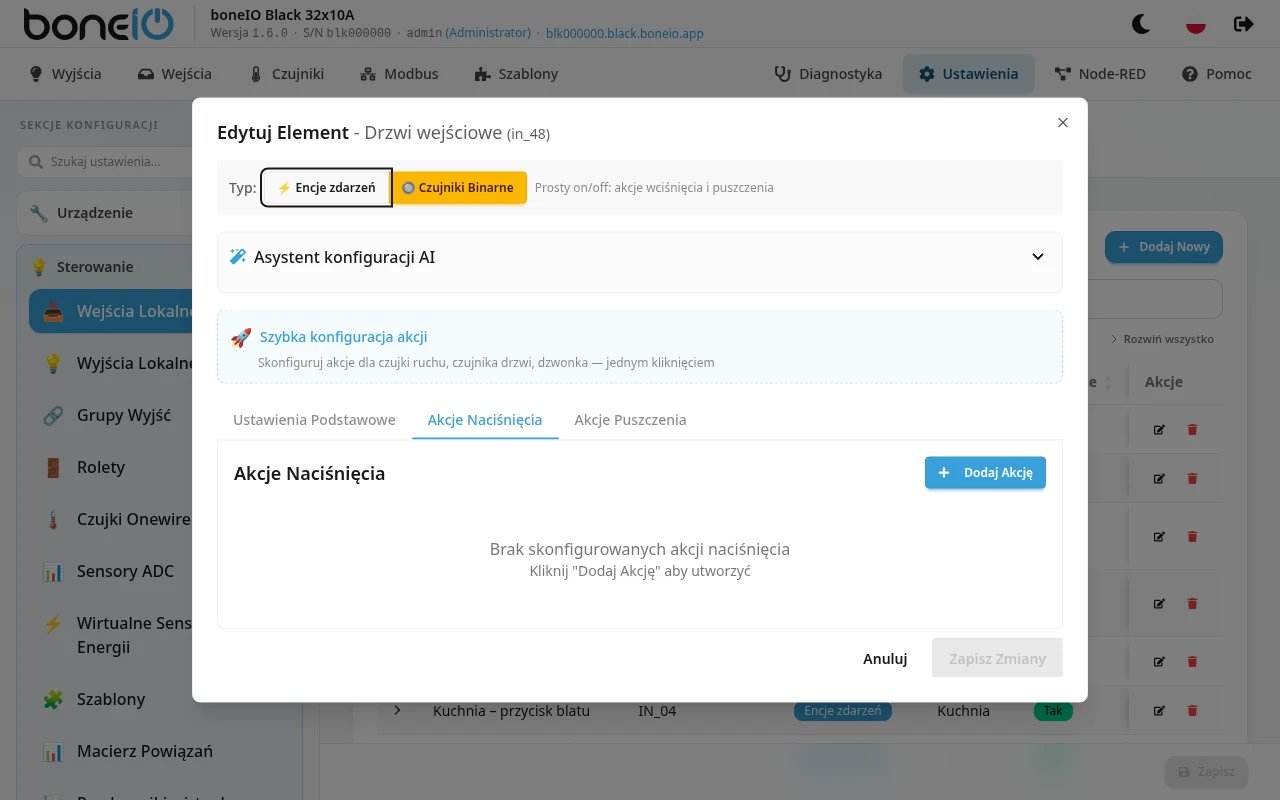
Task: Edit the Kuchnia – przycisk blatu row
Action: click(1159, 711)
